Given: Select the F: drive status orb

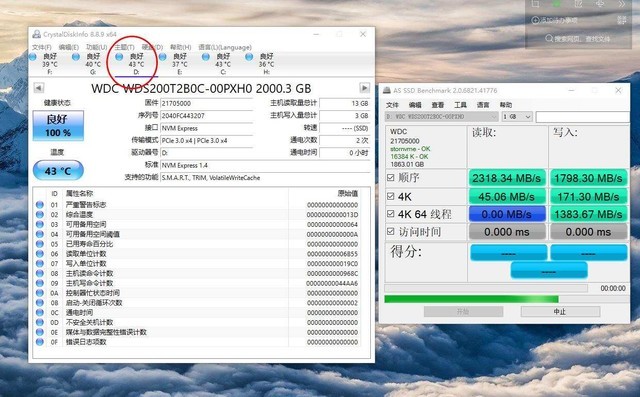Looking at the screenshot, I should pyautogui.click(x=33, y=57).
